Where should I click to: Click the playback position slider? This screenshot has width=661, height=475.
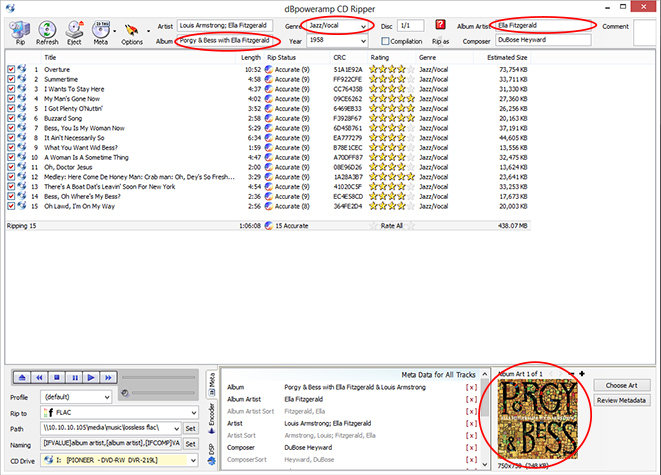(159, 378)
